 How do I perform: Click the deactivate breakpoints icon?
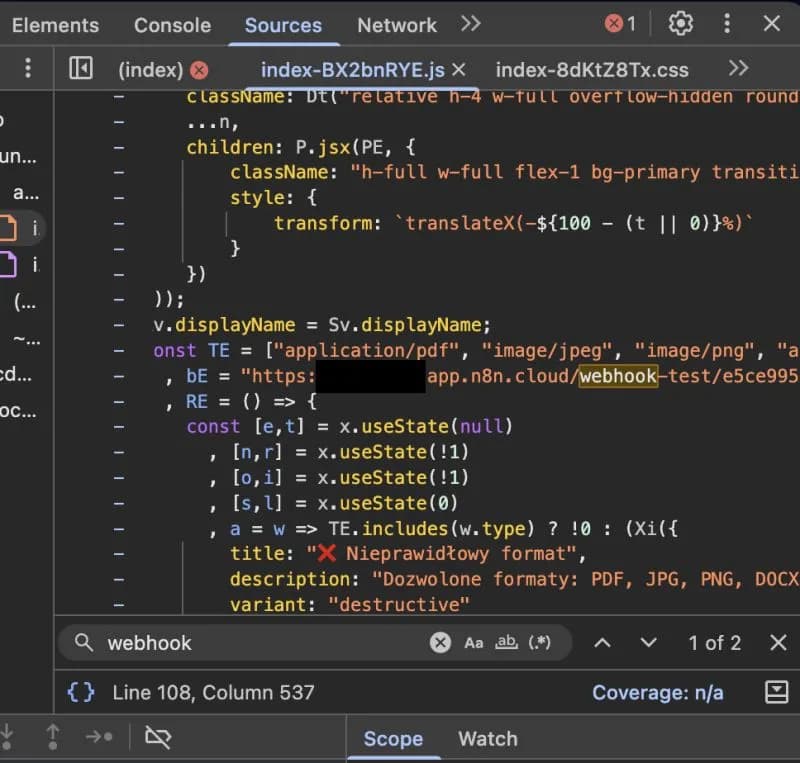pyautogui.click(x=158, y=737)
